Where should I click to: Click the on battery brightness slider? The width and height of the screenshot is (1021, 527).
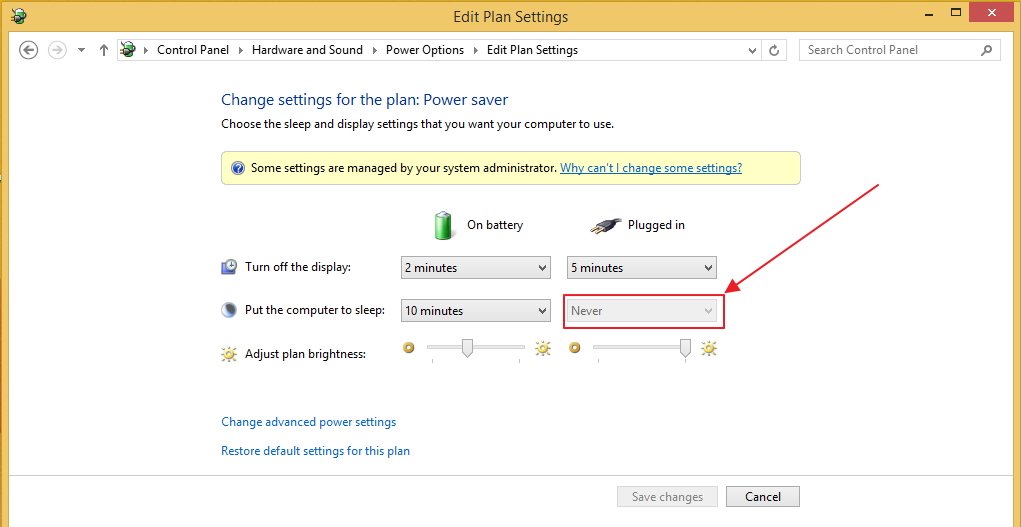(467, 349)
